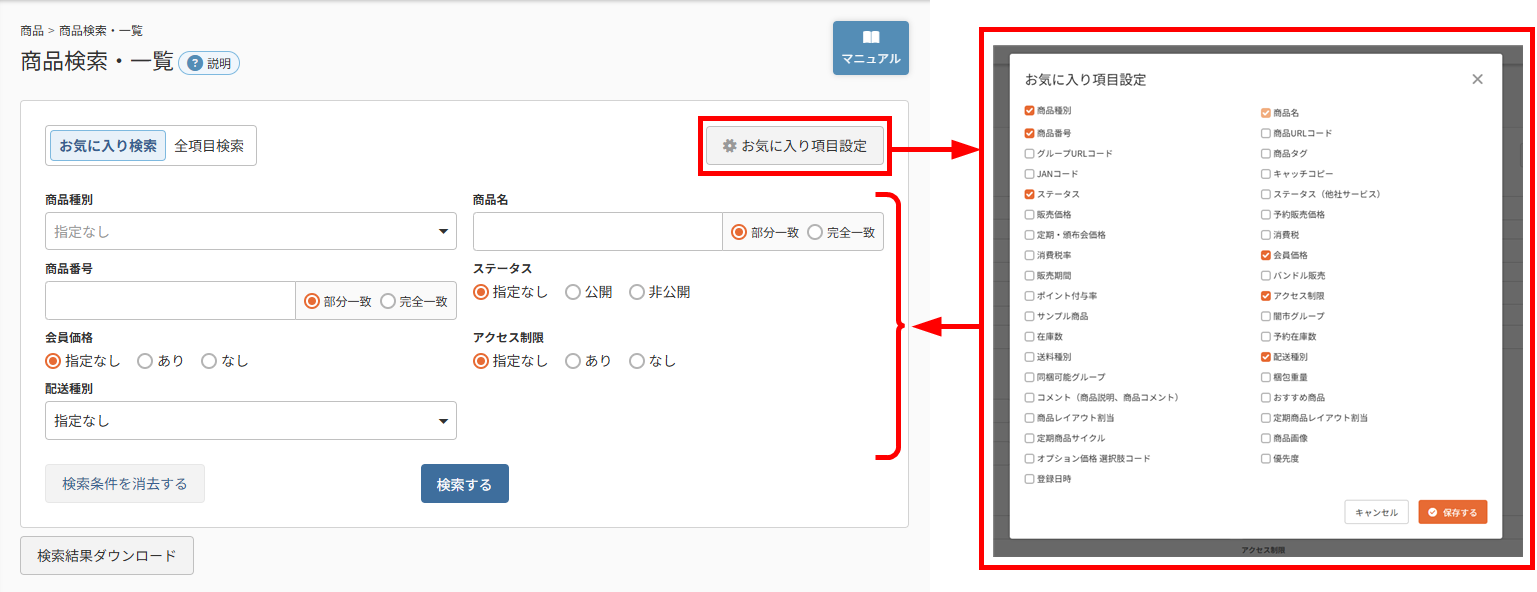The image size is (1537, 592).
Task: Set ステータス to 公開
Action: (x=573, y=292)
